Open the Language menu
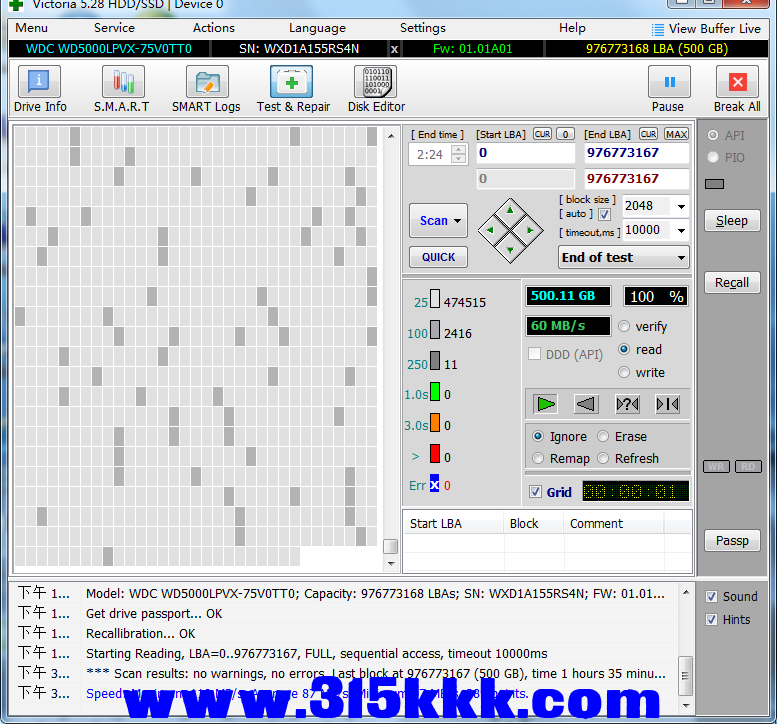The height and width of the screenshot is (724, 777). point(317,28)
